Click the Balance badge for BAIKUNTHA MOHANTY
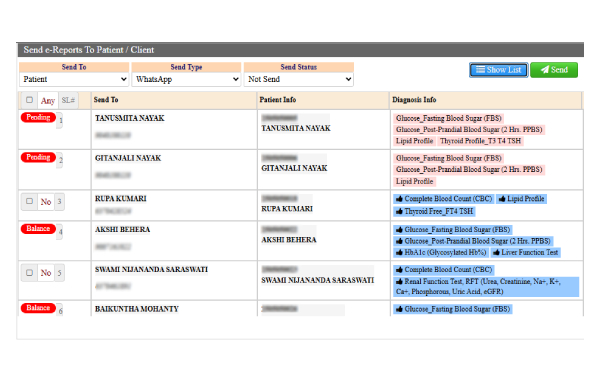The image size is (600, 381). coord(38,308)
